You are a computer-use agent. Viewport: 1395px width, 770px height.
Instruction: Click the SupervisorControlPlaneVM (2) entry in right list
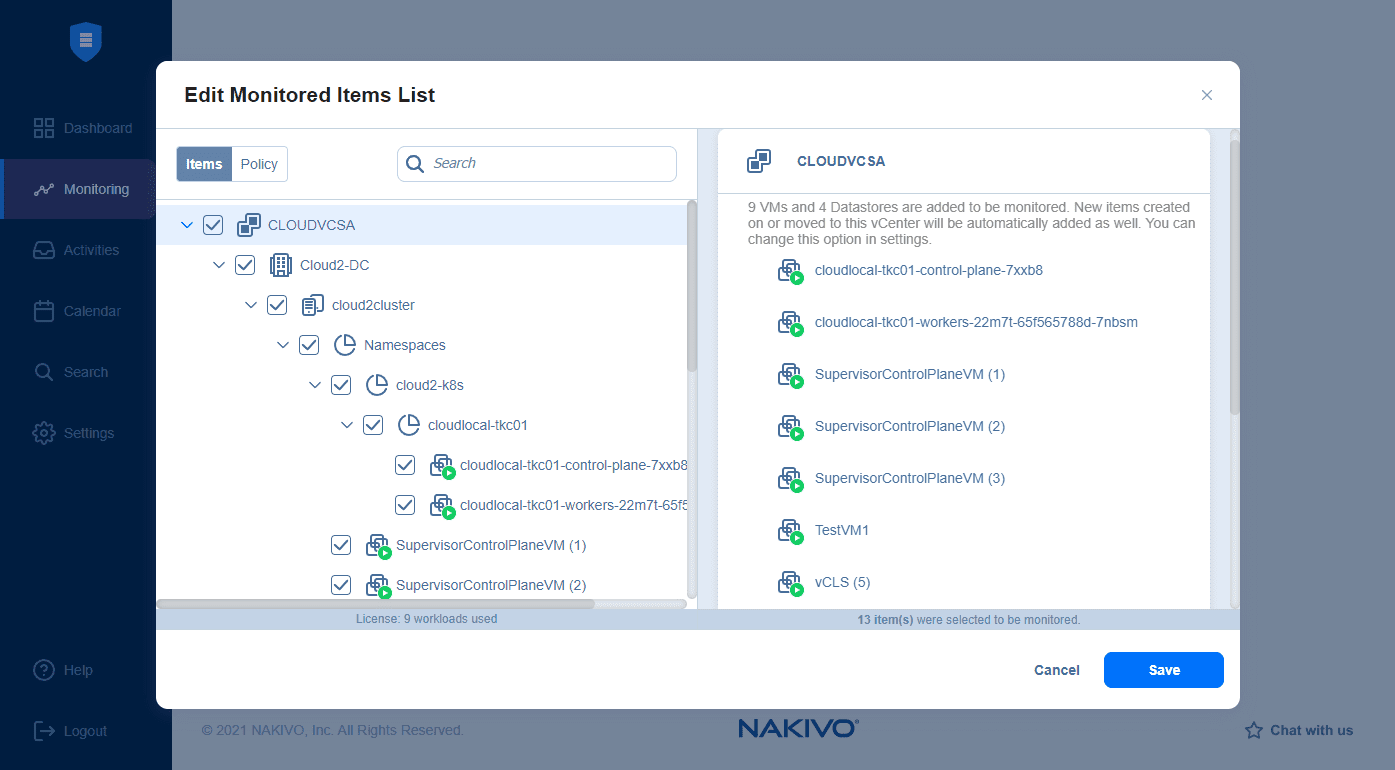click(x=910, y=426)
